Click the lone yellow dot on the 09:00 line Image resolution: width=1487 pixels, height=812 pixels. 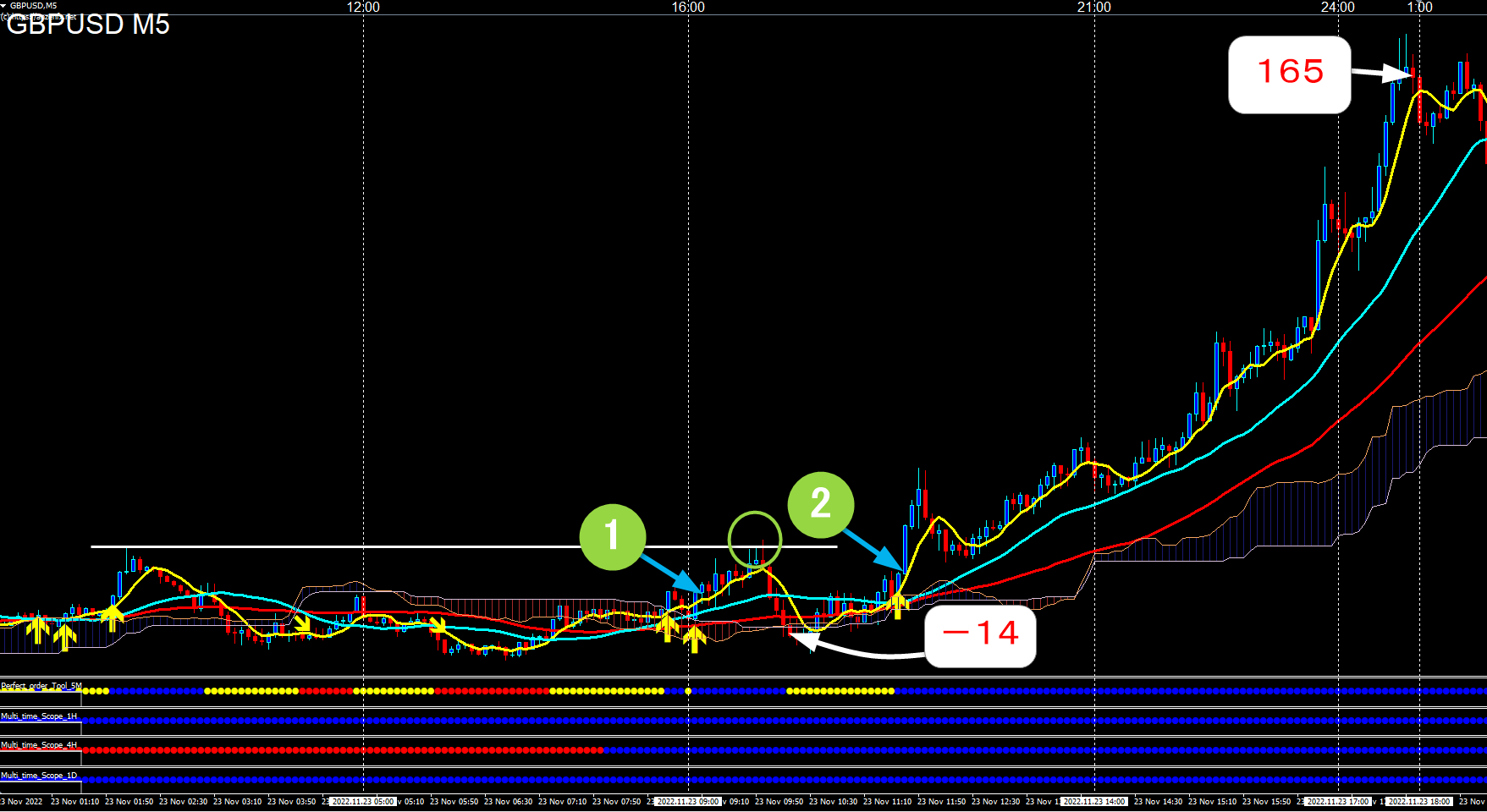pos(688,691)
